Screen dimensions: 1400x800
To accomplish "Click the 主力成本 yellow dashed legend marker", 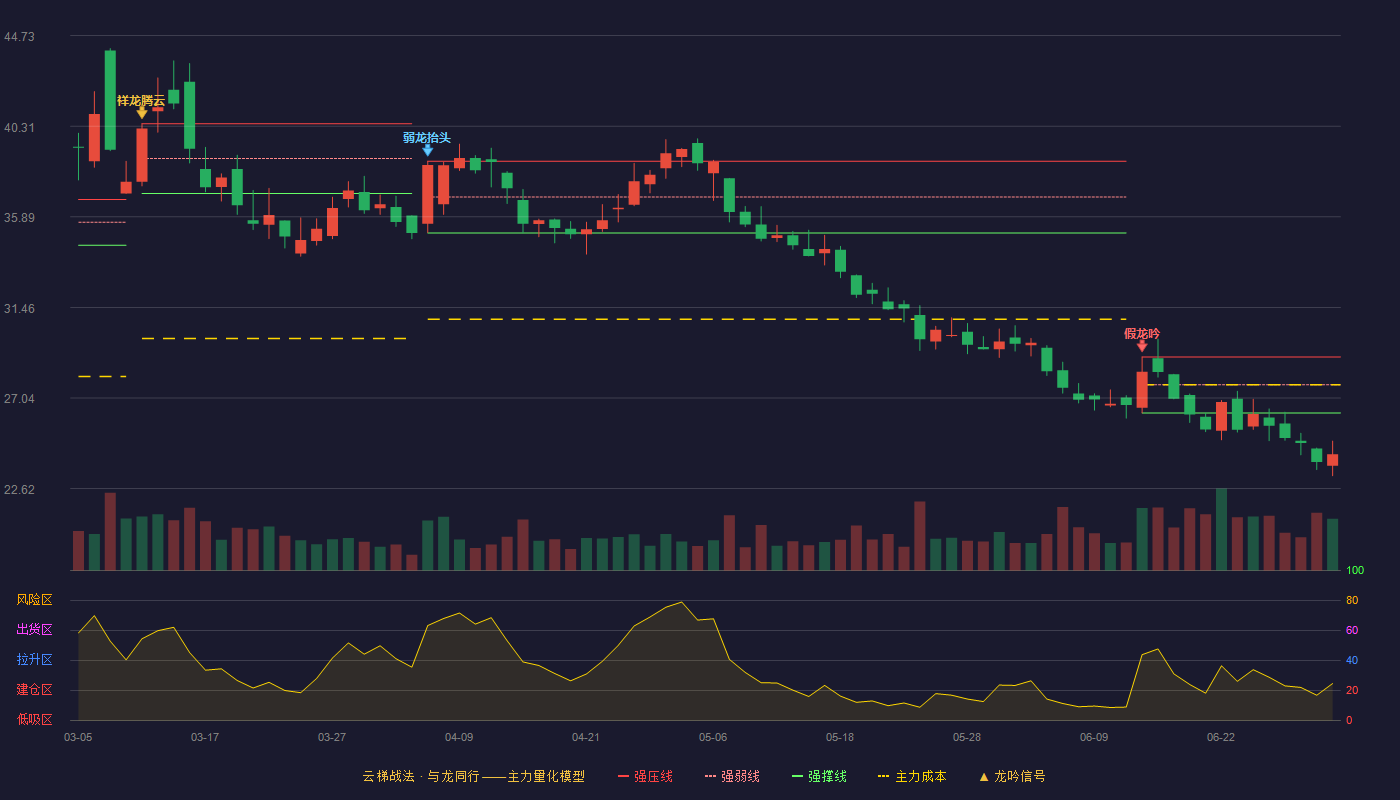I will [884, 776].
